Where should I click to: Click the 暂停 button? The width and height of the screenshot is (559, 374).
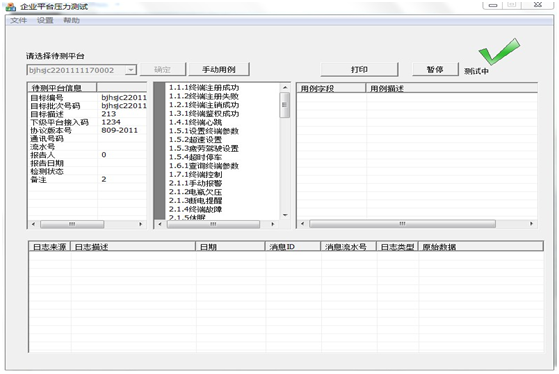click(x=435, y=69)
